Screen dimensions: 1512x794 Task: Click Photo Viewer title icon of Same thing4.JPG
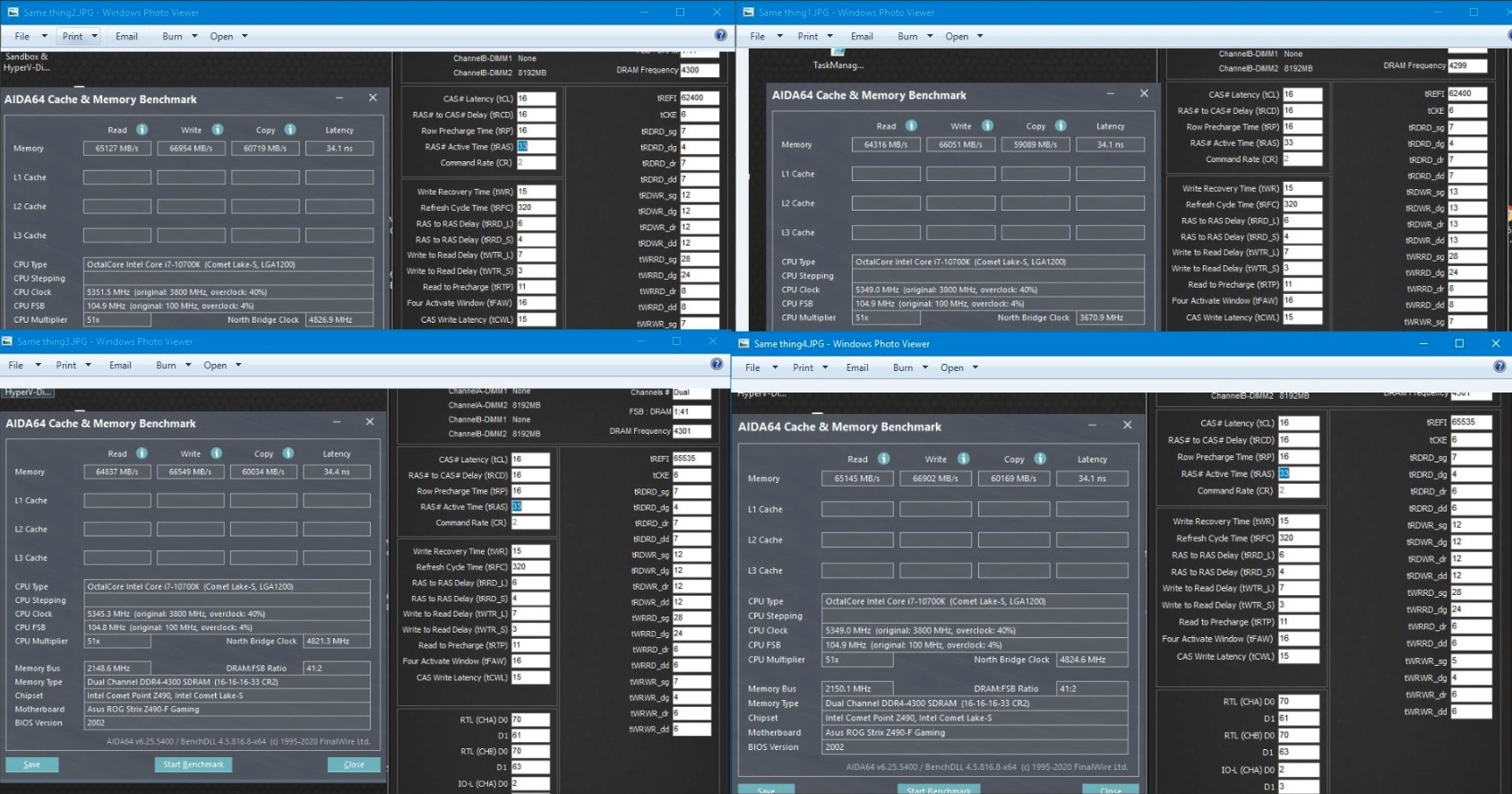point(743,343)
